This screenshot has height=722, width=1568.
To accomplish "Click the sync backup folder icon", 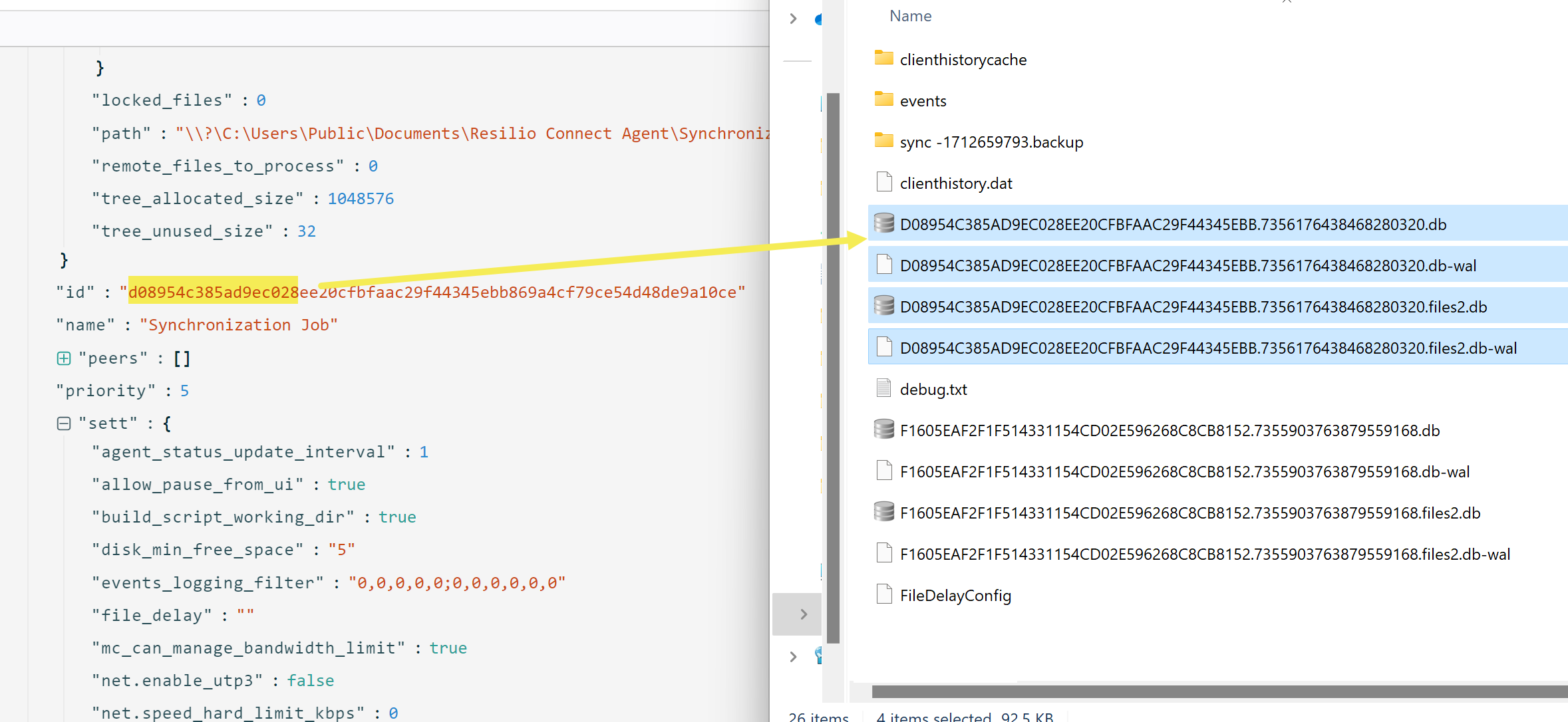I will click(x=883, y=141).
